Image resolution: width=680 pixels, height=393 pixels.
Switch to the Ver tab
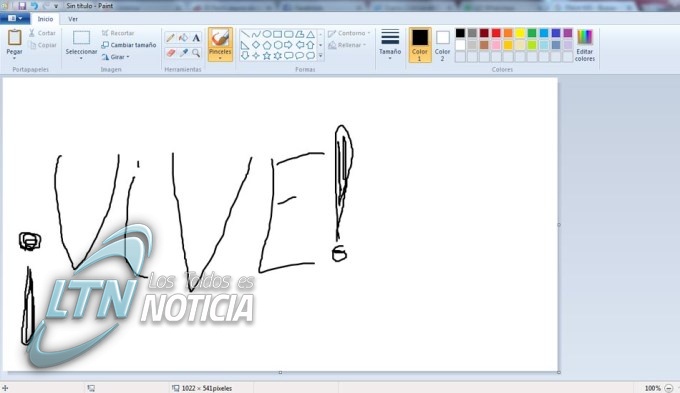pos(73,19)
